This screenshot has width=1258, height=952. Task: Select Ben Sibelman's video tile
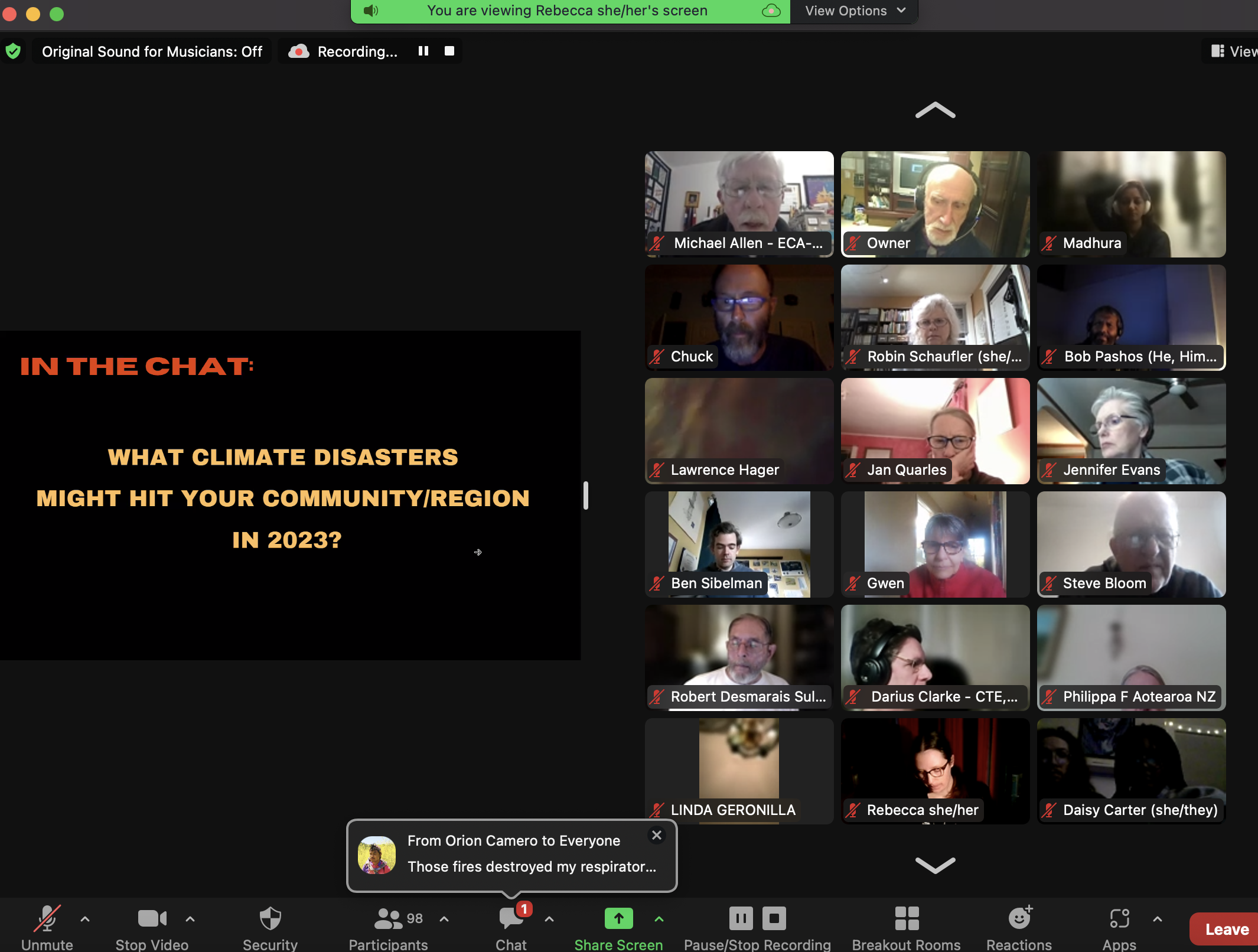[x=739, y=544]
